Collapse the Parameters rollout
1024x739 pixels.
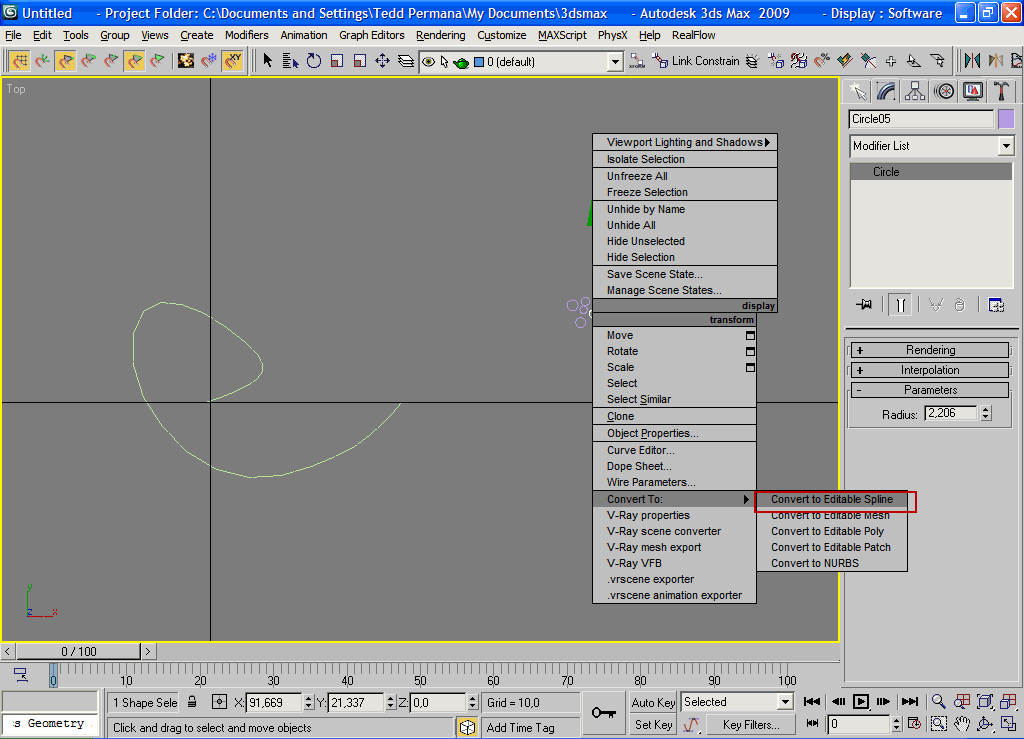tap(930, 390)
